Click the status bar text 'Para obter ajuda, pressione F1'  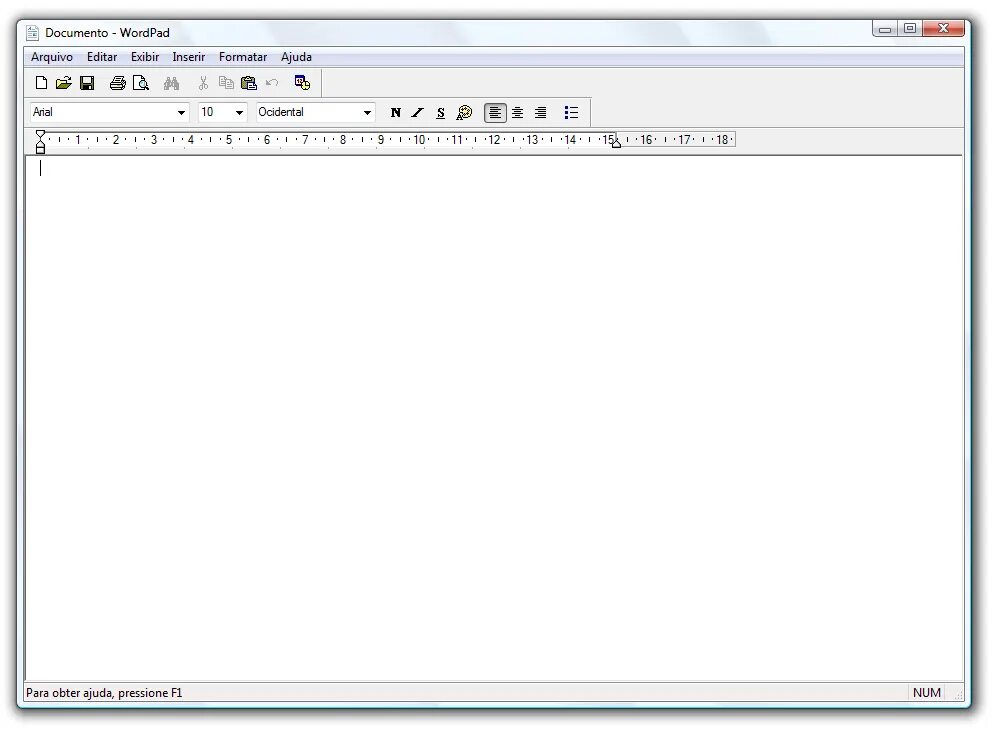tap(104, 693)
